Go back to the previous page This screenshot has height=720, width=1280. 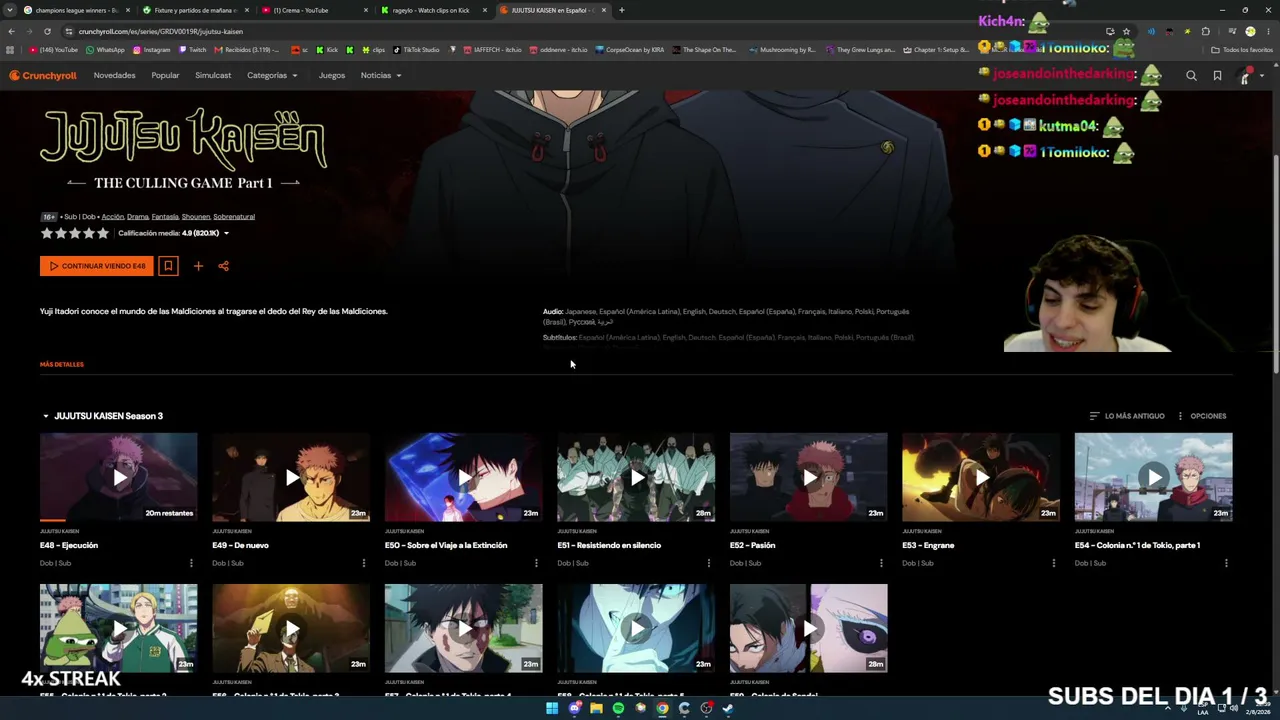(11, 31)
